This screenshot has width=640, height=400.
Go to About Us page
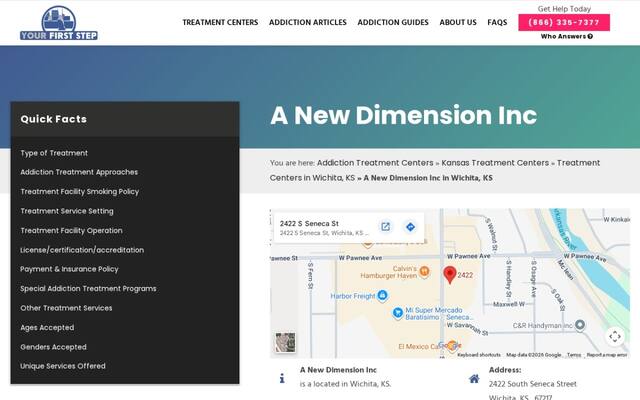point(458,22)
